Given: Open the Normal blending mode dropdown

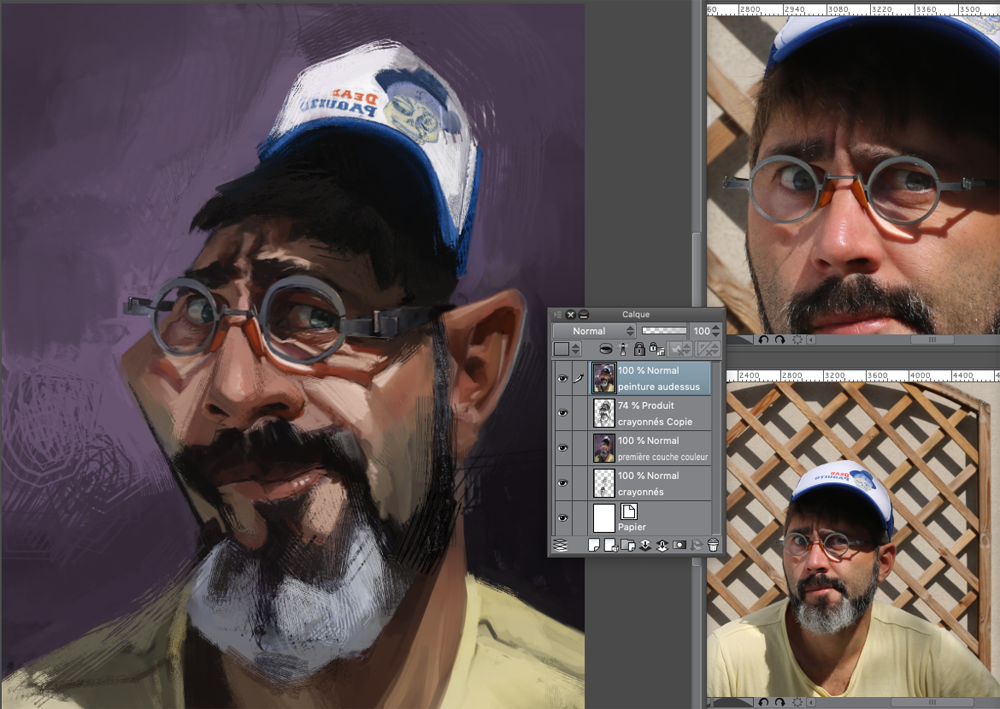Looking at the screenshot, I should coord(594,331).
